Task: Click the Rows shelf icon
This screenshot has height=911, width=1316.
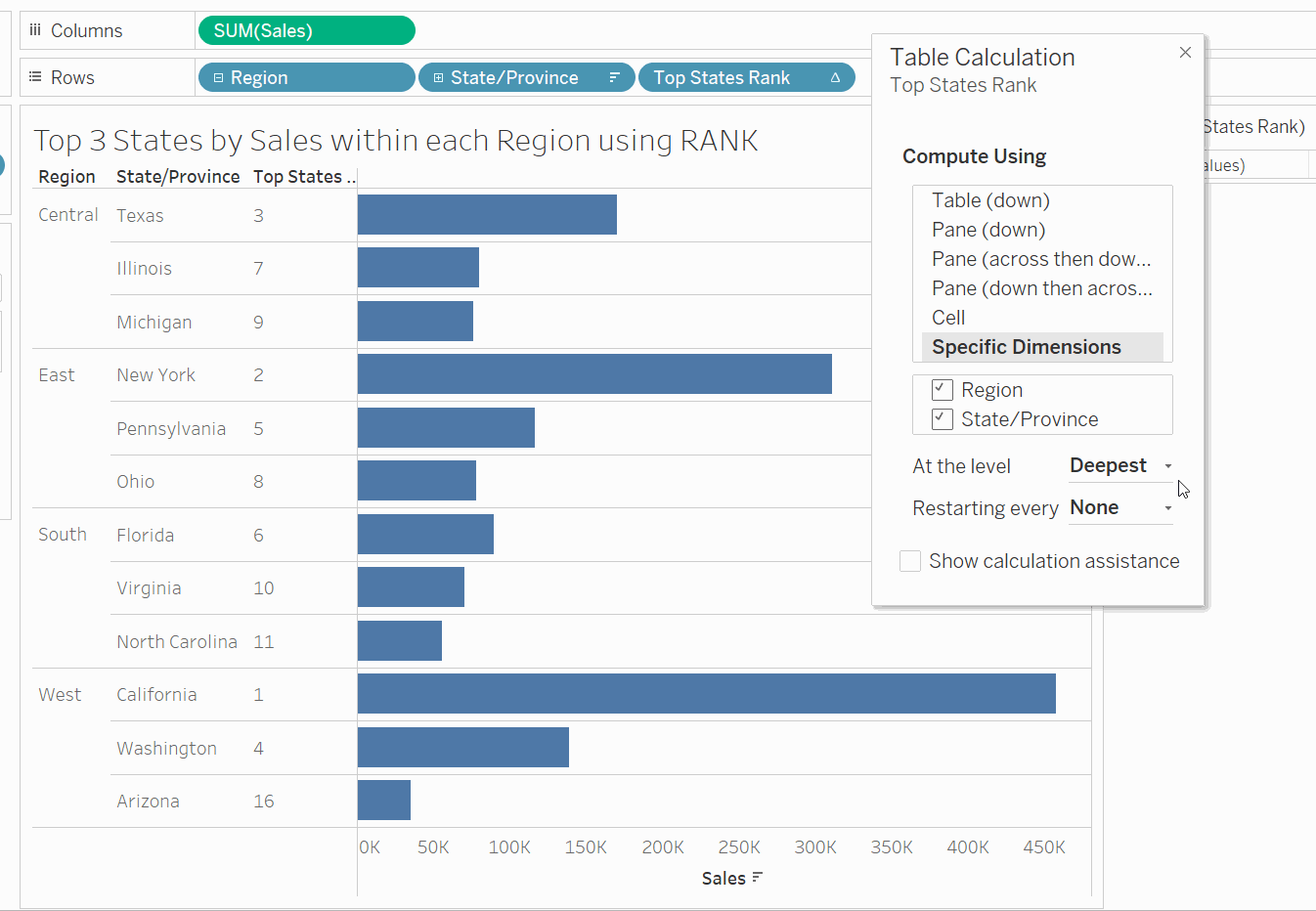Action: [x=35, y=77]
